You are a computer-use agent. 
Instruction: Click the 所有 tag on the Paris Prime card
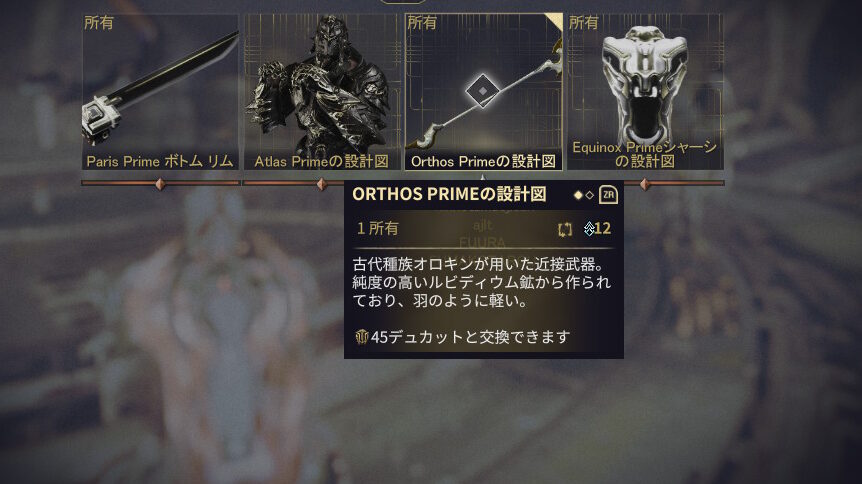(x=99, y=23)
